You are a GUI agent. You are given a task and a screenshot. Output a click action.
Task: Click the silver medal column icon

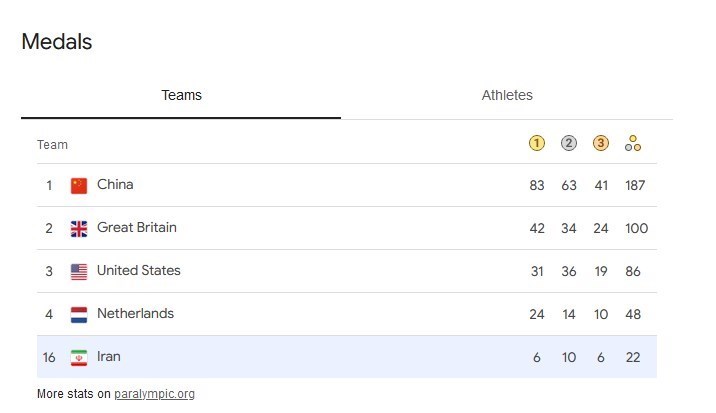[x=569, y=143]
